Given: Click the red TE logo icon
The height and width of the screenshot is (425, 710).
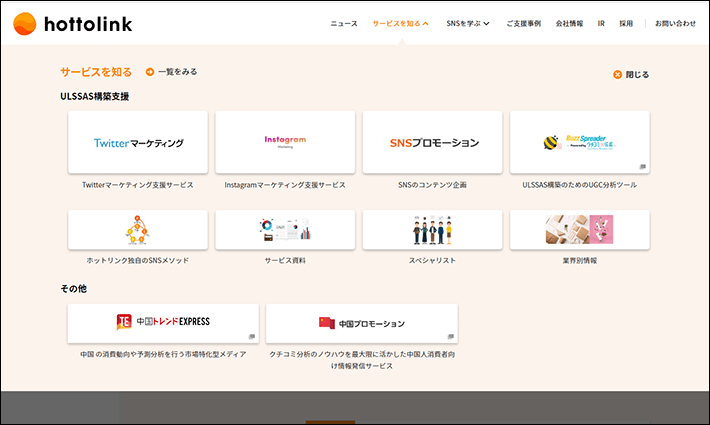Looking at the screenshot, I should (124, 322).
